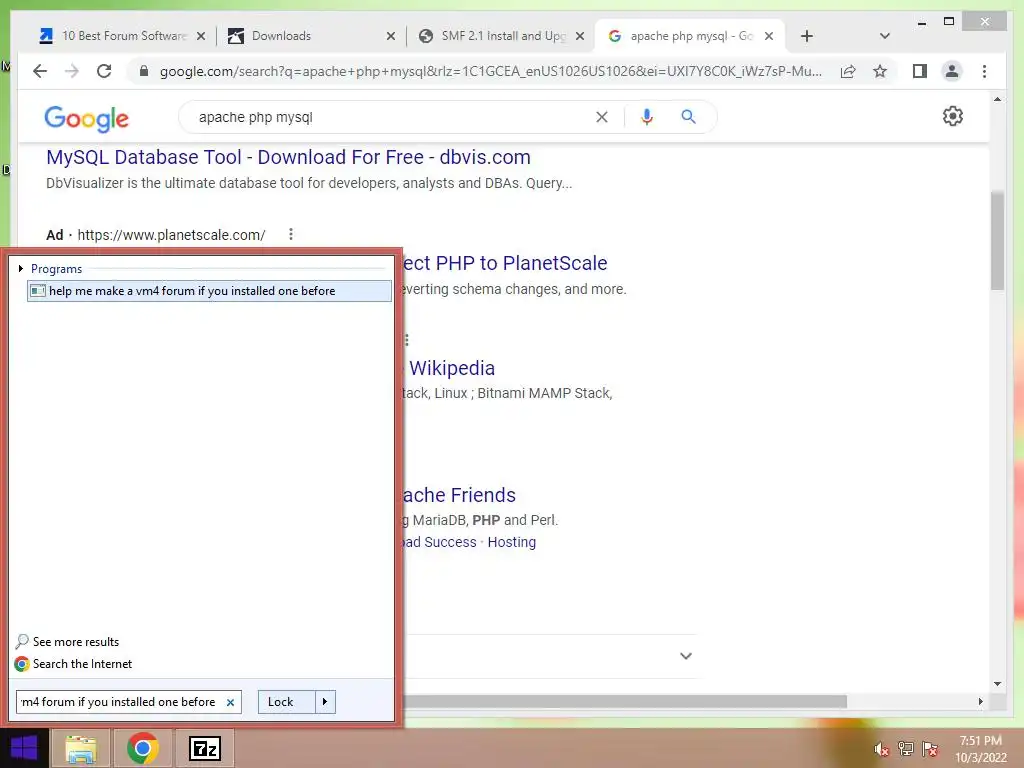Open 7-Zip from taskbar
Screen dimensions: 1024x768
point(204,748)
